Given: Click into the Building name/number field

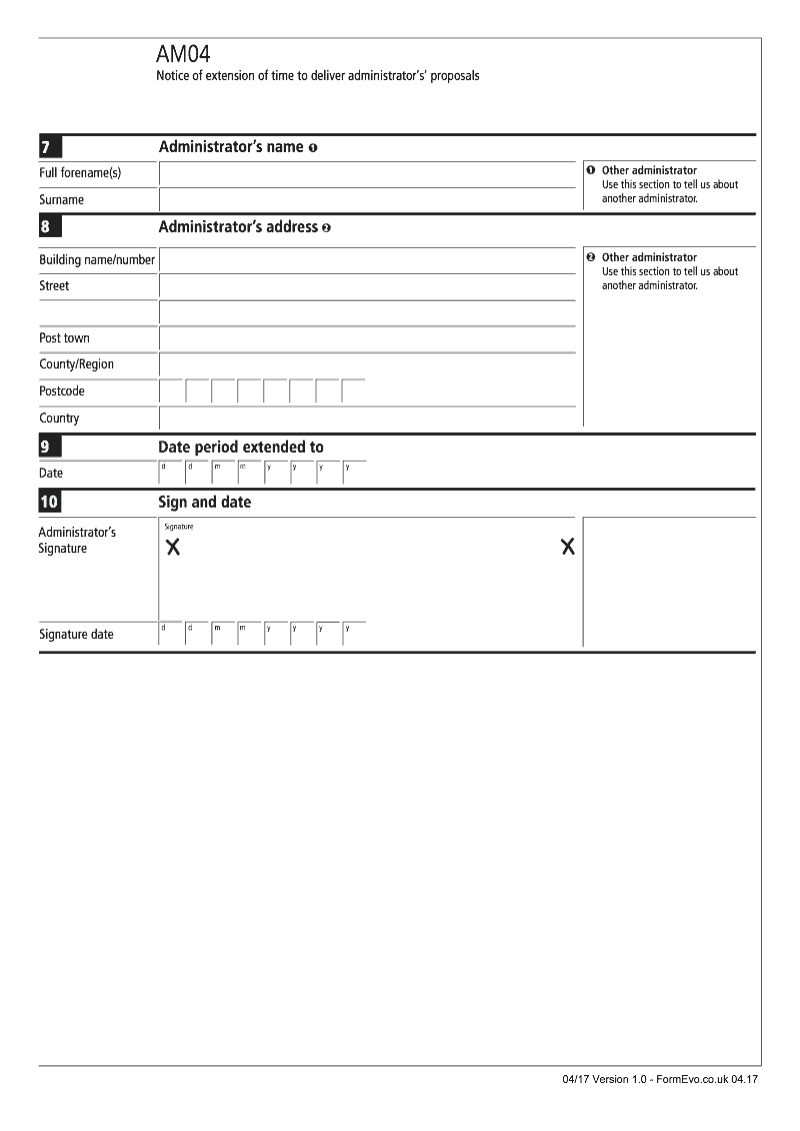Looking at the screenshot, I should (367, 261).
